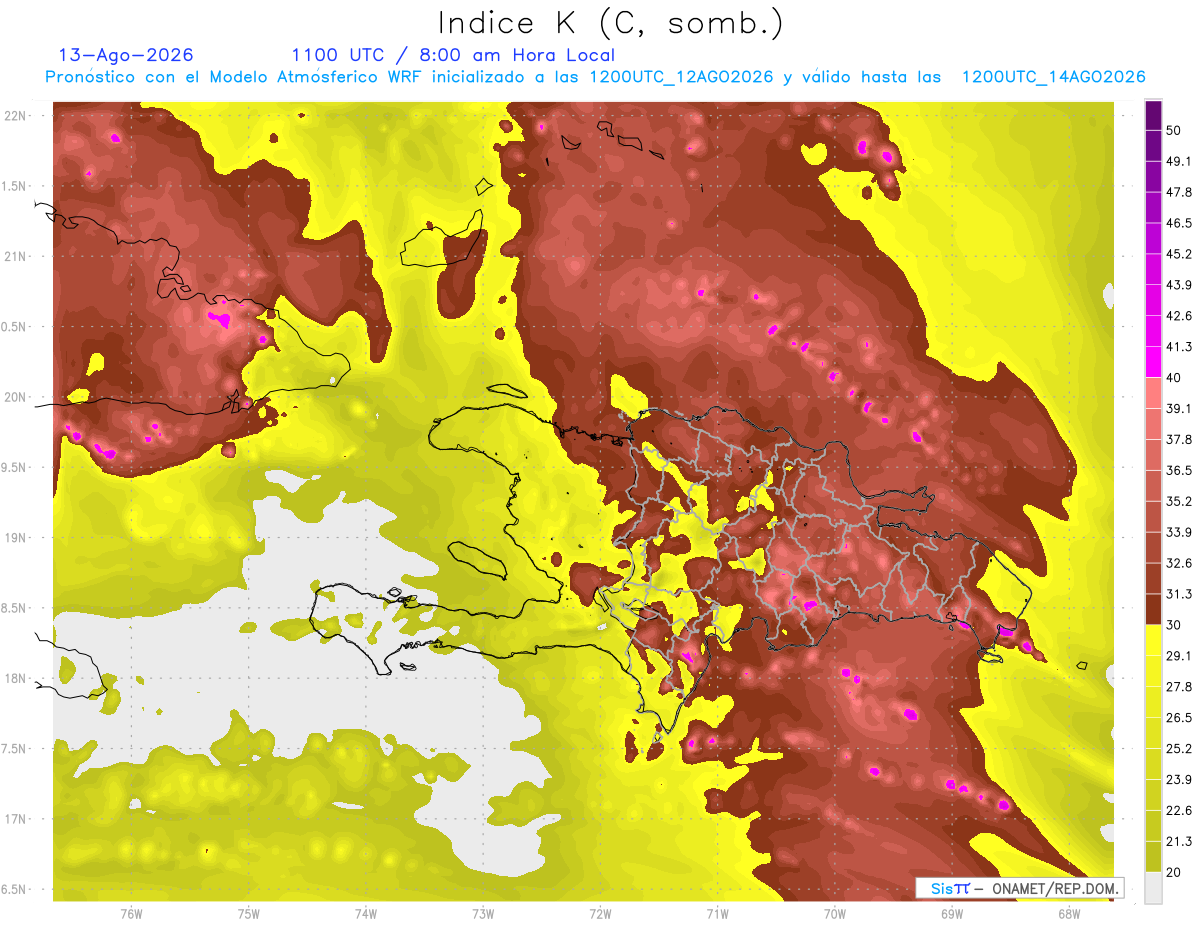Pick the salmon pink swatch between 39.1 and 40

tap(1153, 393)
